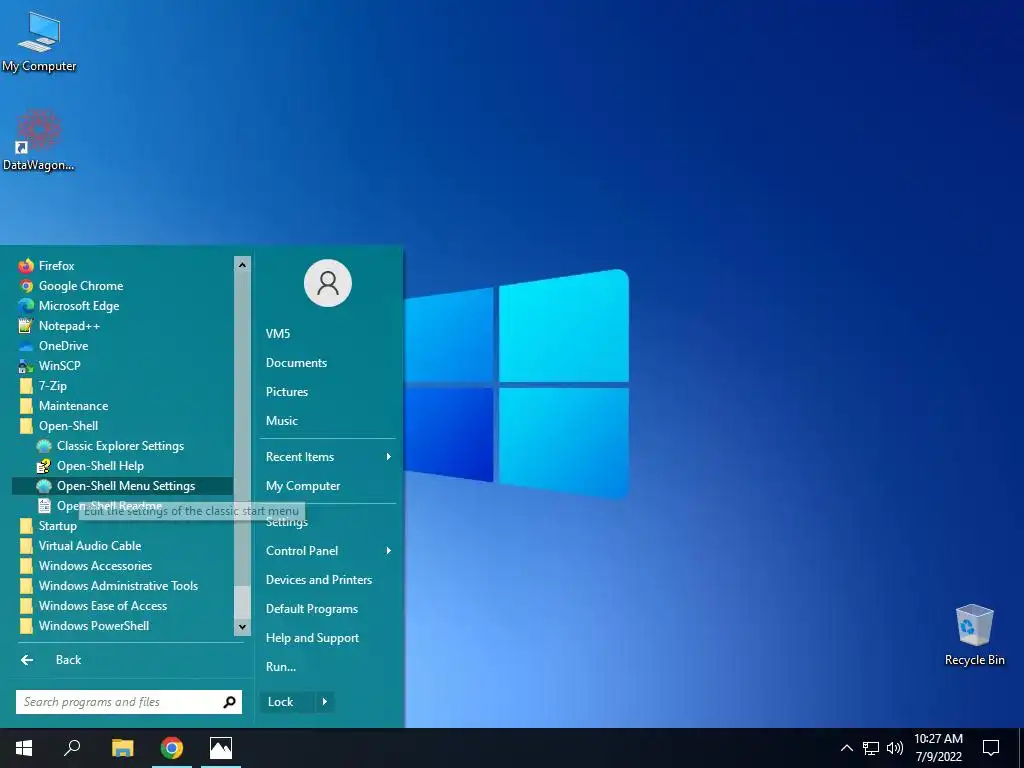Viewport: 1024px width, 768px height.
Task: Click the Back arrow in the start menu
Action: pos(27,660)
